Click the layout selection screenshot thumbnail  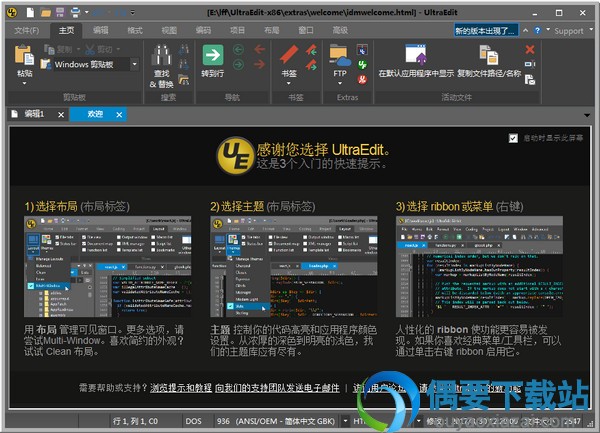(108, 267)
